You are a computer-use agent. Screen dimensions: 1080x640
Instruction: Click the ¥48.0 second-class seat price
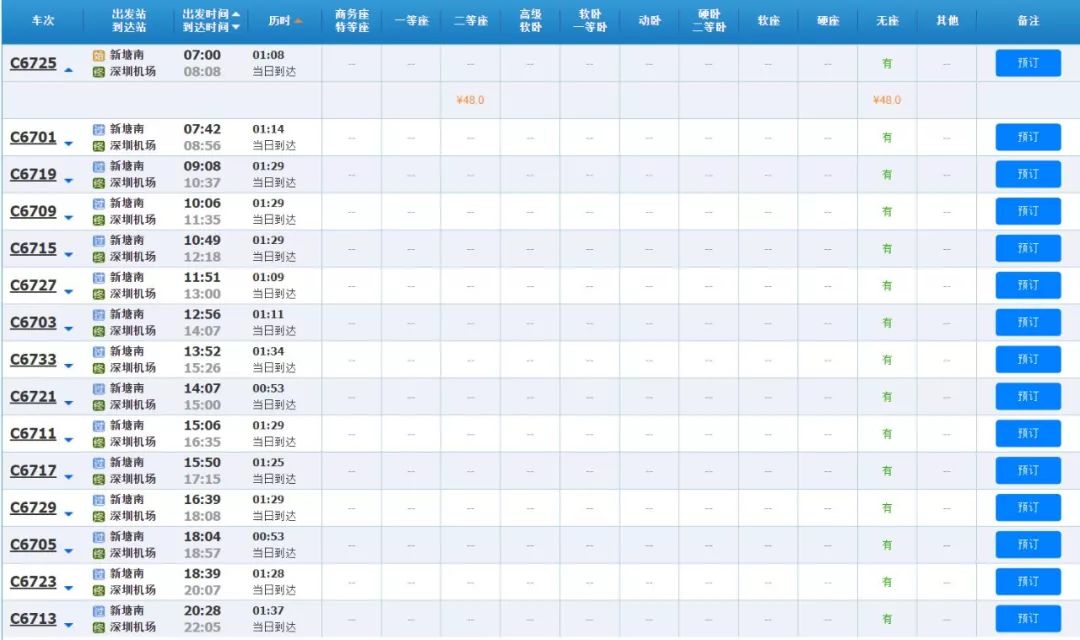[x=470, y=99]
